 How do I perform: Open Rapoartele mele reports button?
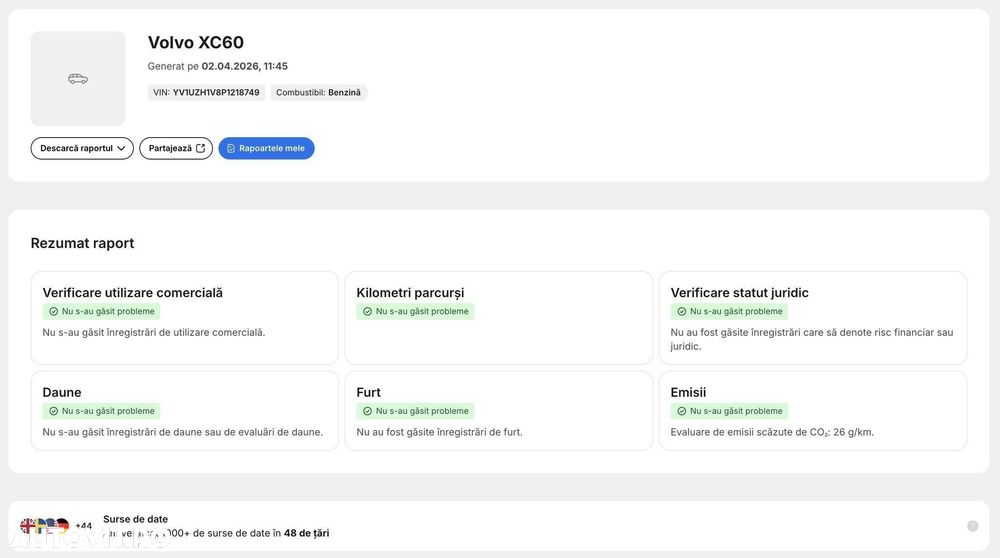[266, 148]
